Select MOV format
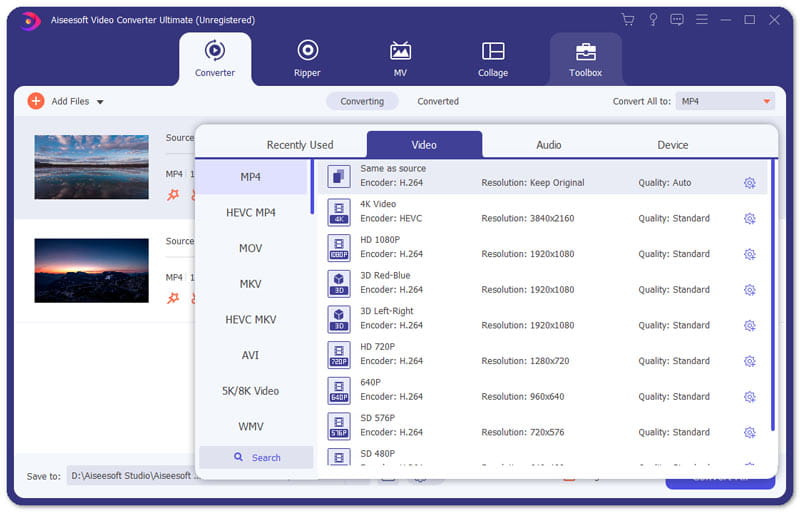The height and width of the screenshot is (512, 800). coord(251,248)
